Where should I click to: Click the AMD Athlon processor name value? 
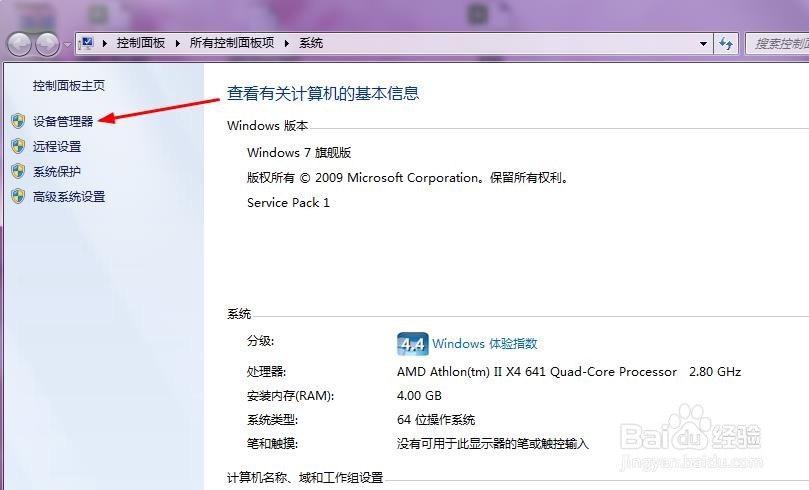pos(537,372)
